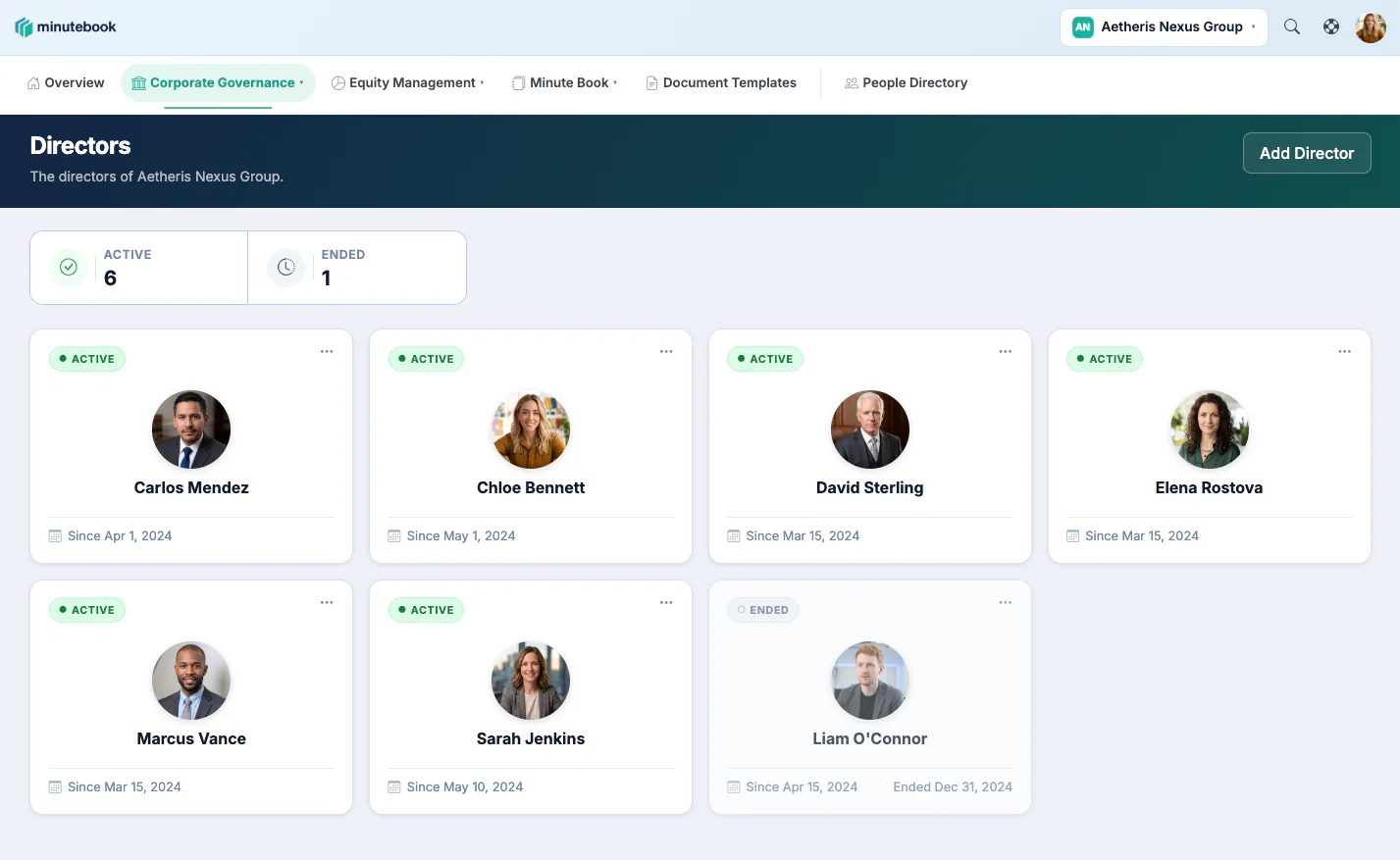Image resolution: width=1400 pixels, height=860 pixels.
Task: Click "Since May 10, 2024" text
Action: (465, 787)
